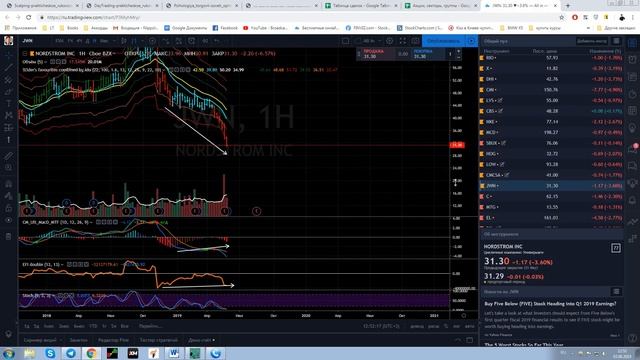Screen dimensions: 640x360
Task: Open Telegram from Windows taskbar
Action: (x=71, y=353)
